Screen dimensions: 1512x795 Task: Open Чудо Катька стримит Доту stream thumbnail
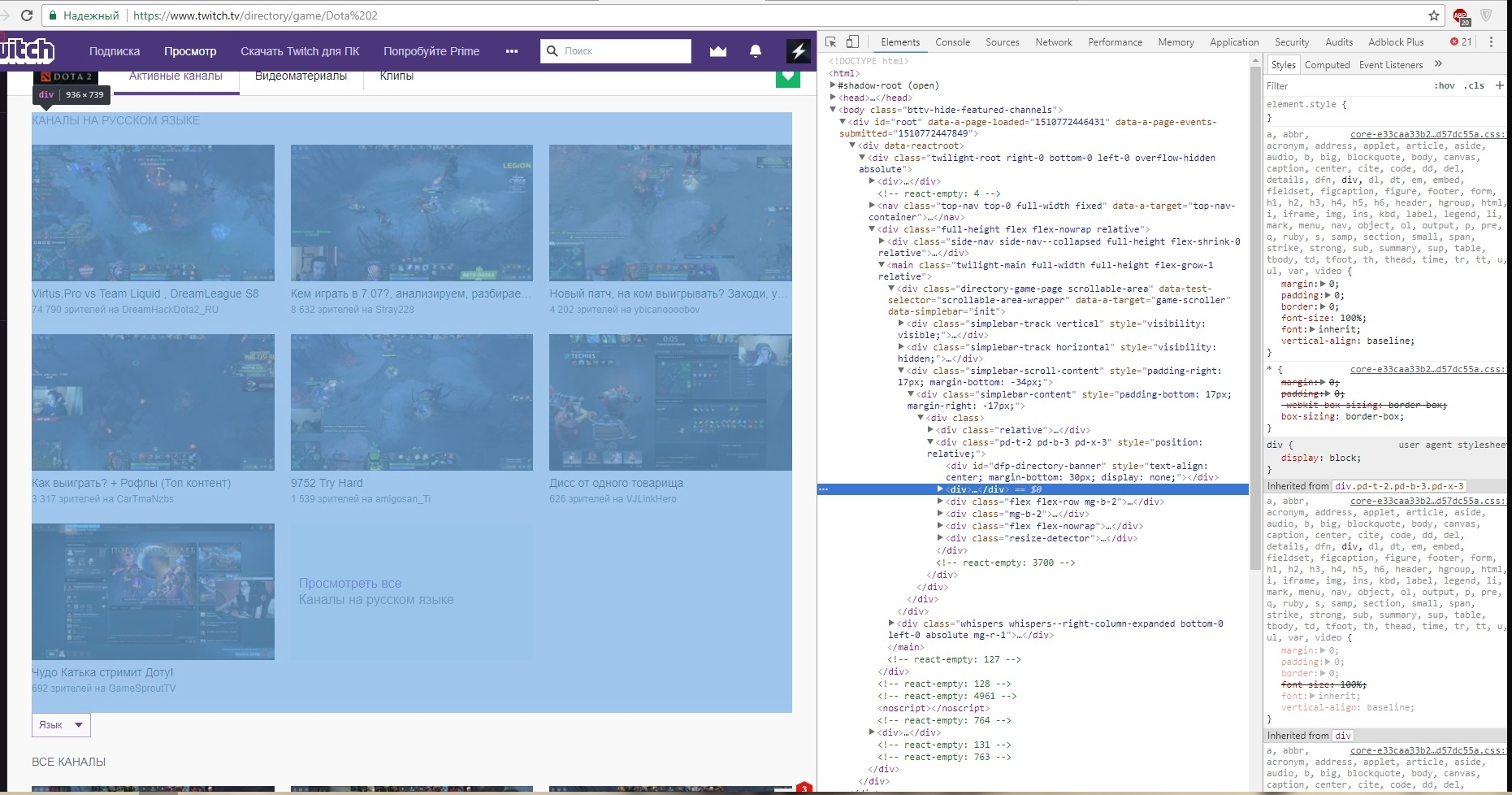pyautogui.click(x=153, y=592)
